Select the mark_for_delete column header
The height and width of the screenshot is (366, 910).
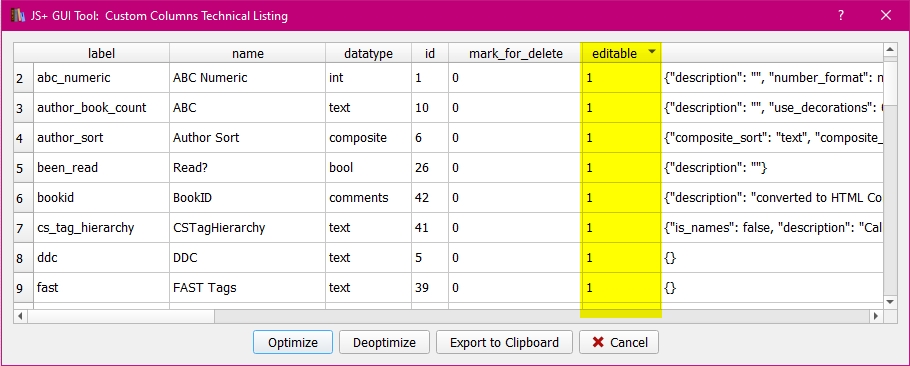[515, 53]
